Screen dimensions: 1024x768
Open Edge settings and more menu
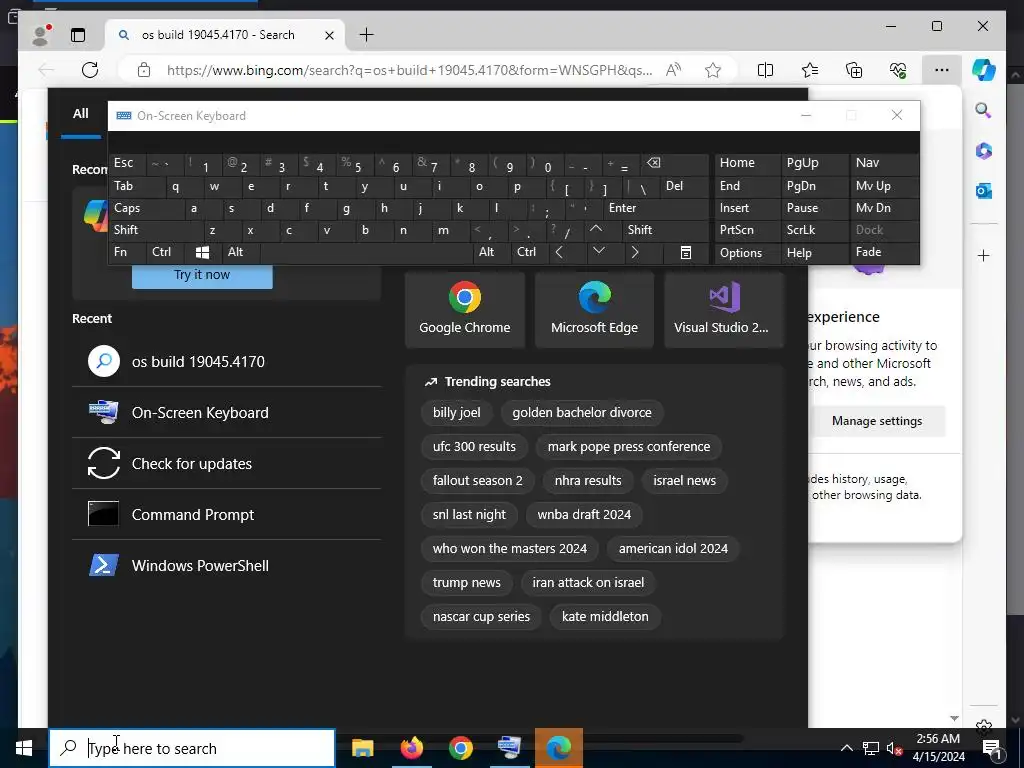942,70
